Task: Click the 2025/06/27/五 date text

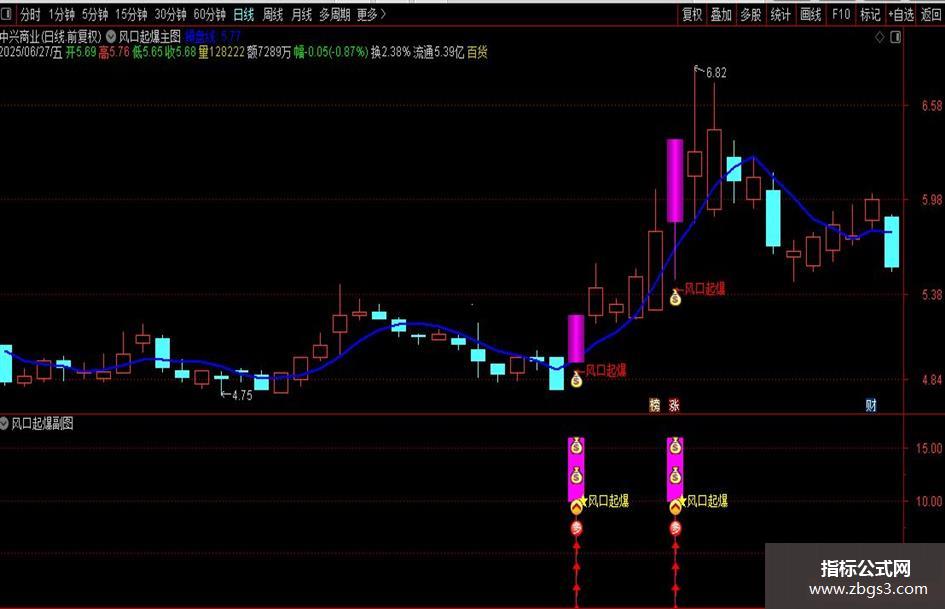Action: tap(31, 52)
